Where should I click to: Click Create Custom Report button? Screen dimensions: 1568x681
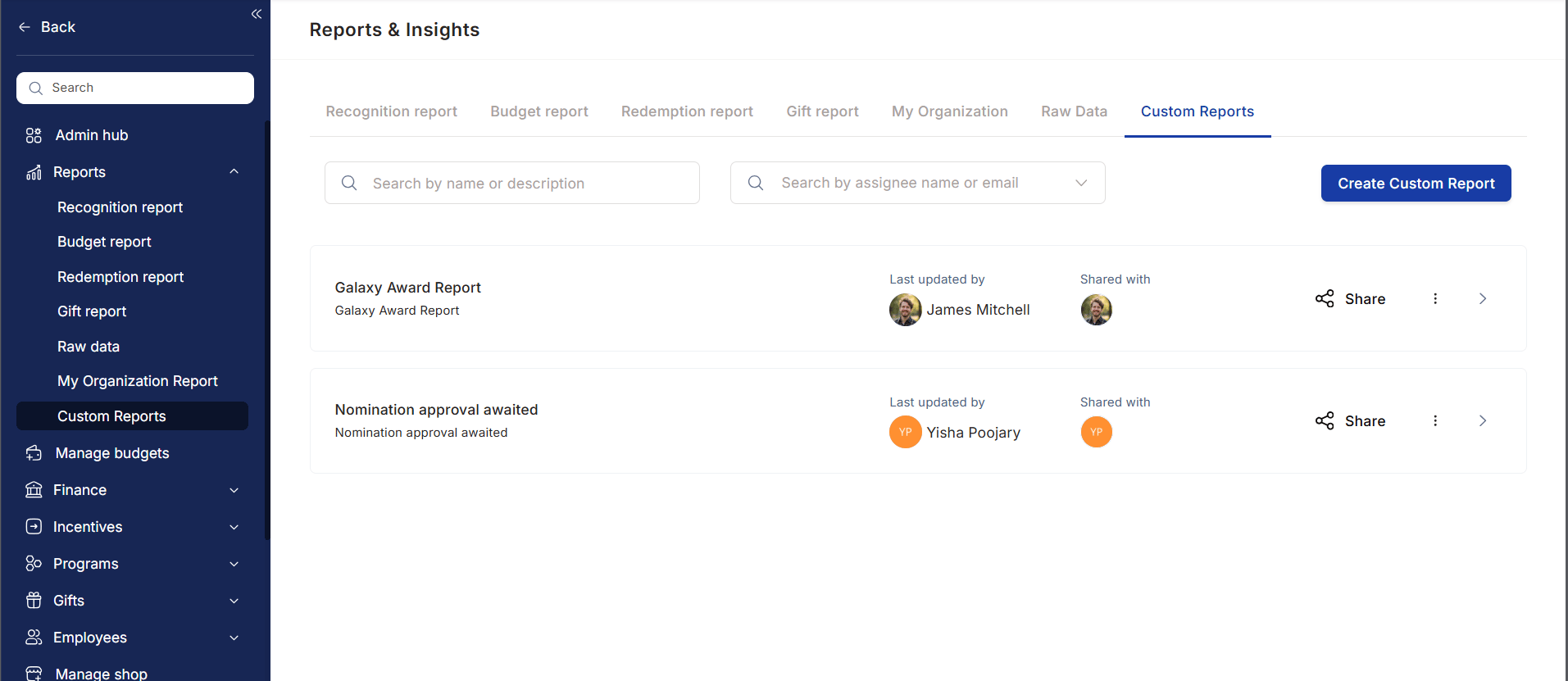[1416, 184]
